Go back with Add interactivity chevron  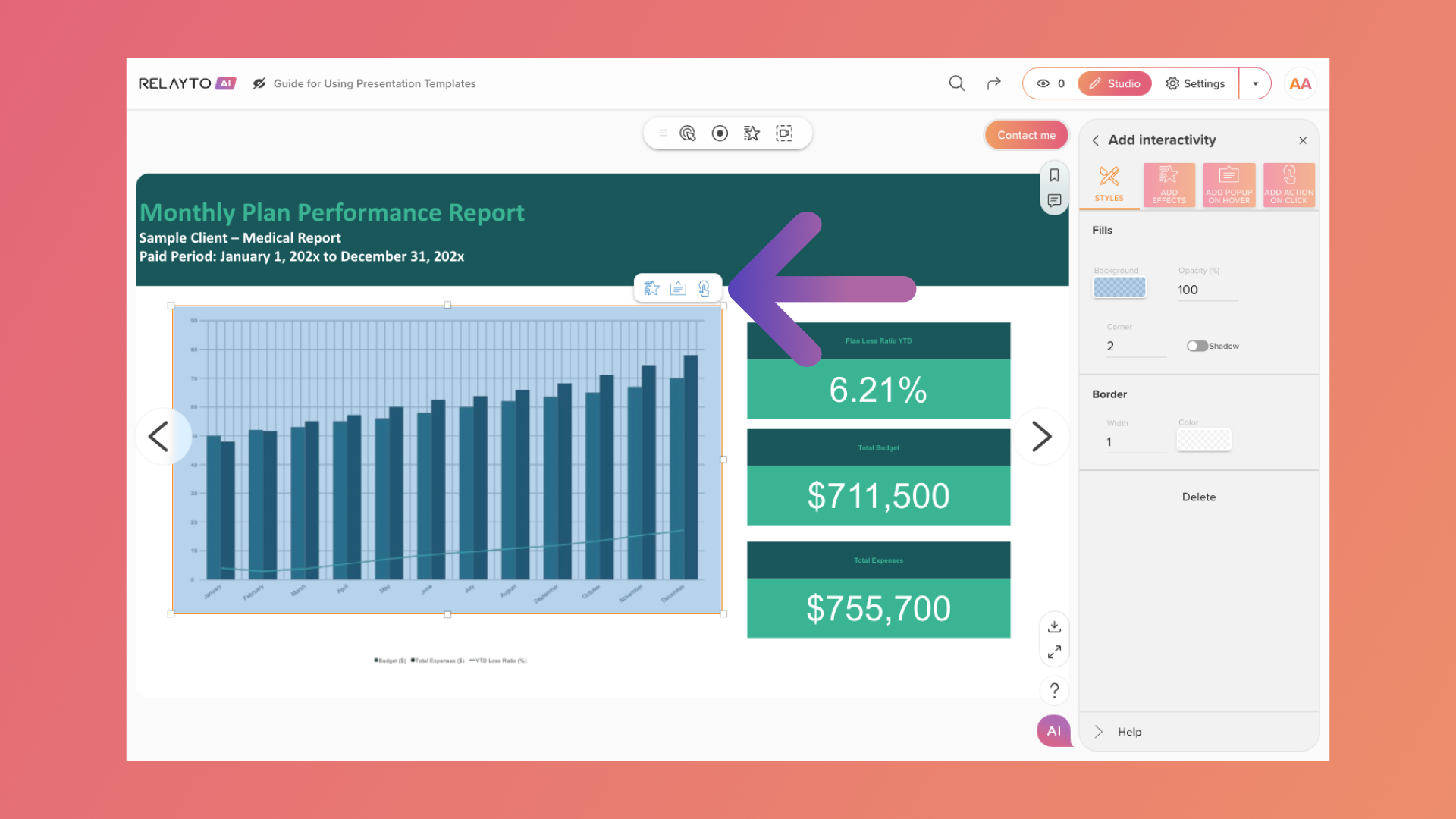[x=1096, y=140]
